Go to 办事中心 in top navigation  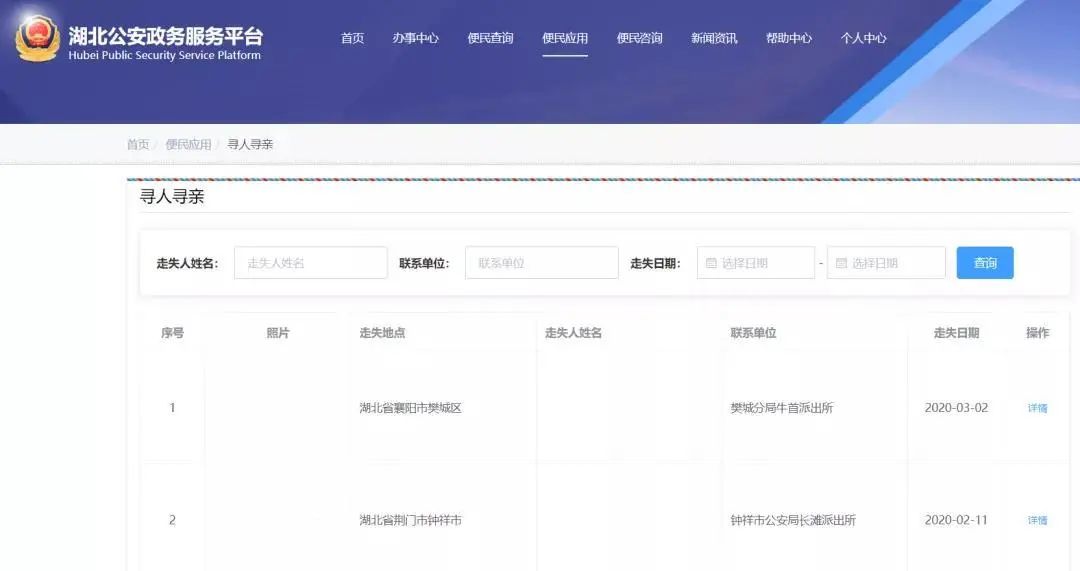click(x=415, y=38)
